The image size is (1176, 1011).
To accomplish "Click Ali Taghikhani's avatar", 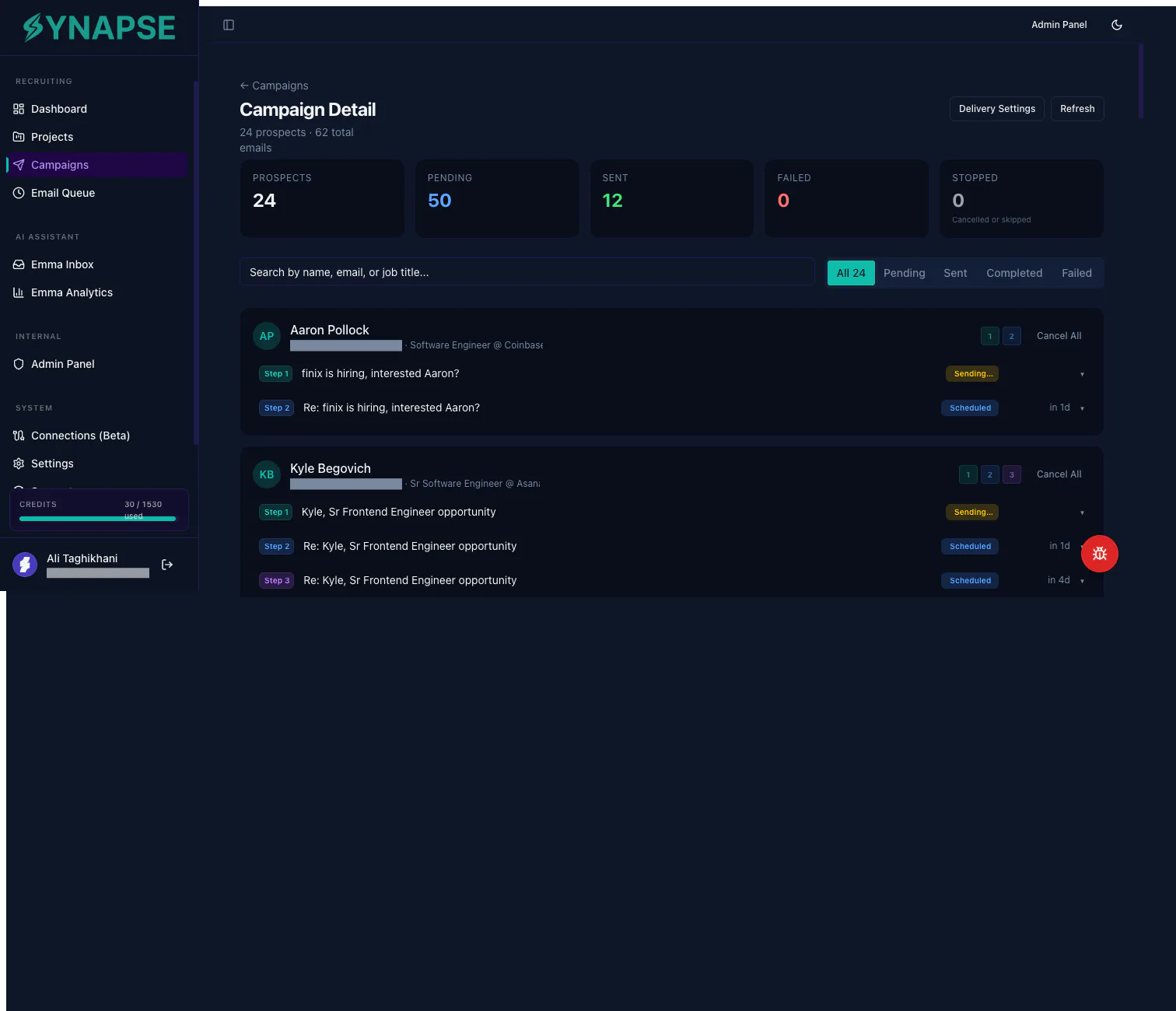I will (x=25, y=565).
